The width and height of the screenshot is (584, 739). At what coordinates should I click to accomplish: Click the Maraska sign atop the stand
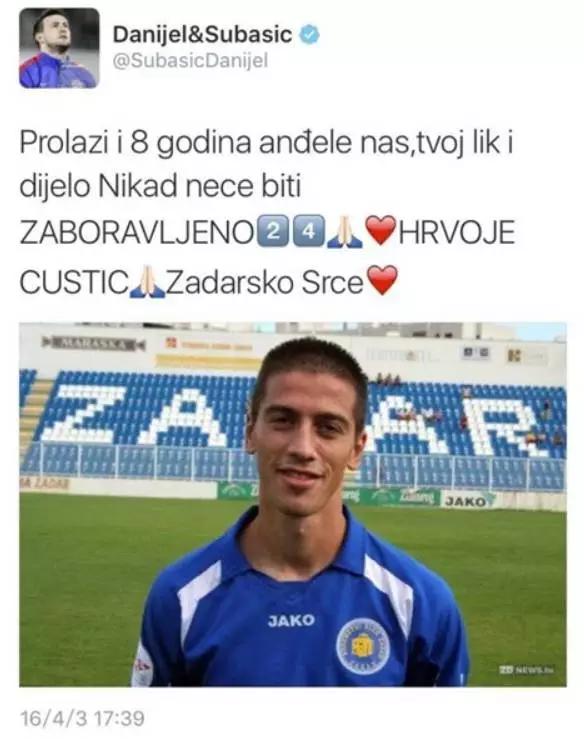pyautogui.click(x=93, y=343)
